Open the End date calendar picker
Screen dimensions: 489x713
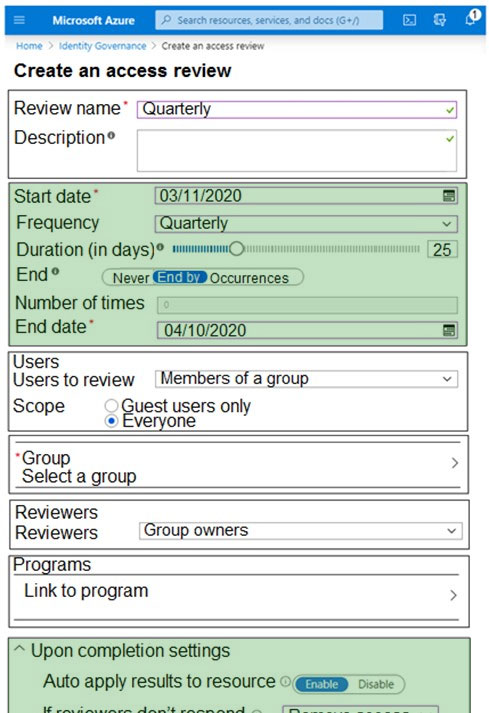(x=449, y=330)
